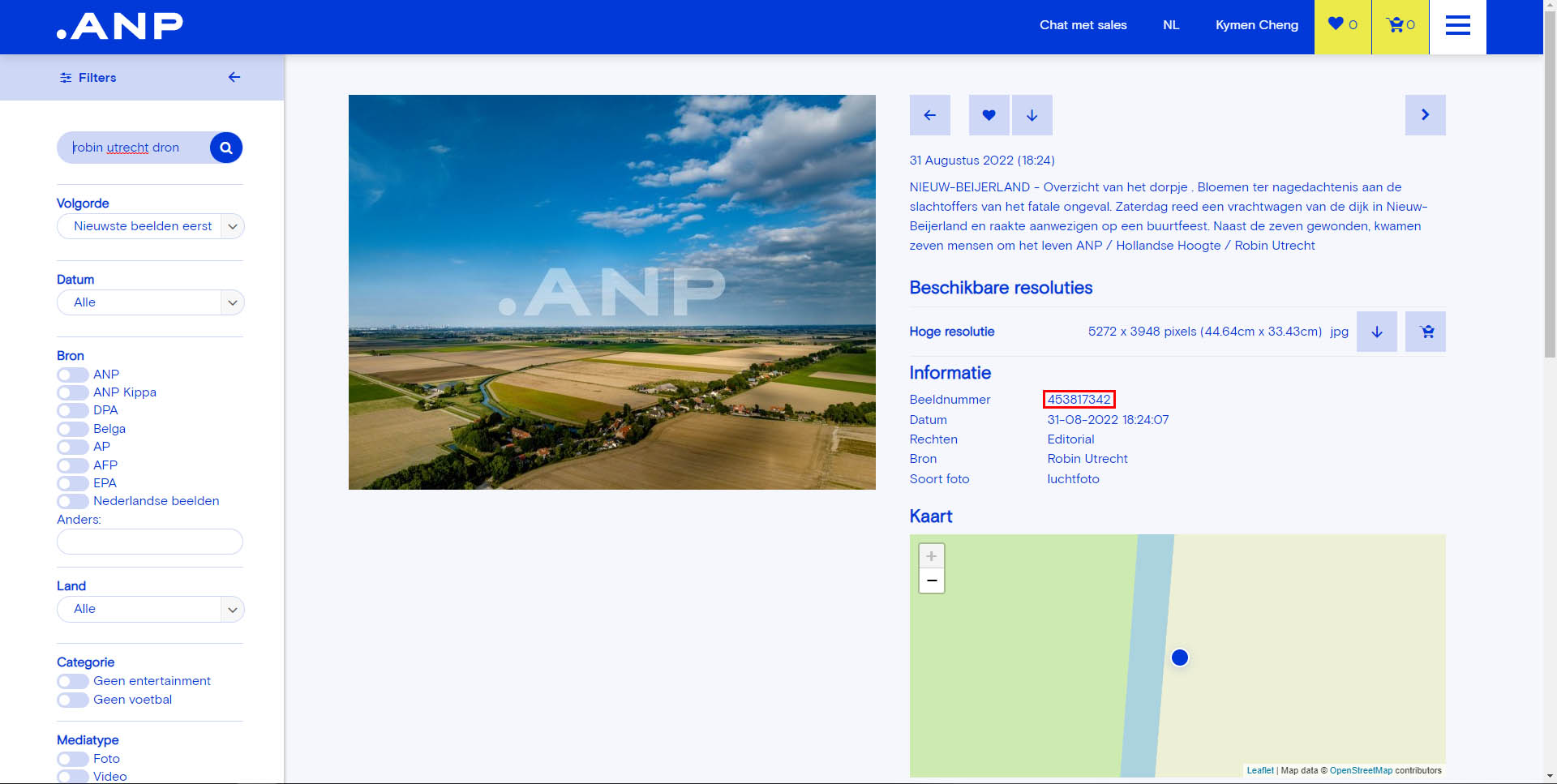
Task: Open the NL language menu
Action: [x=1170, y=25]
